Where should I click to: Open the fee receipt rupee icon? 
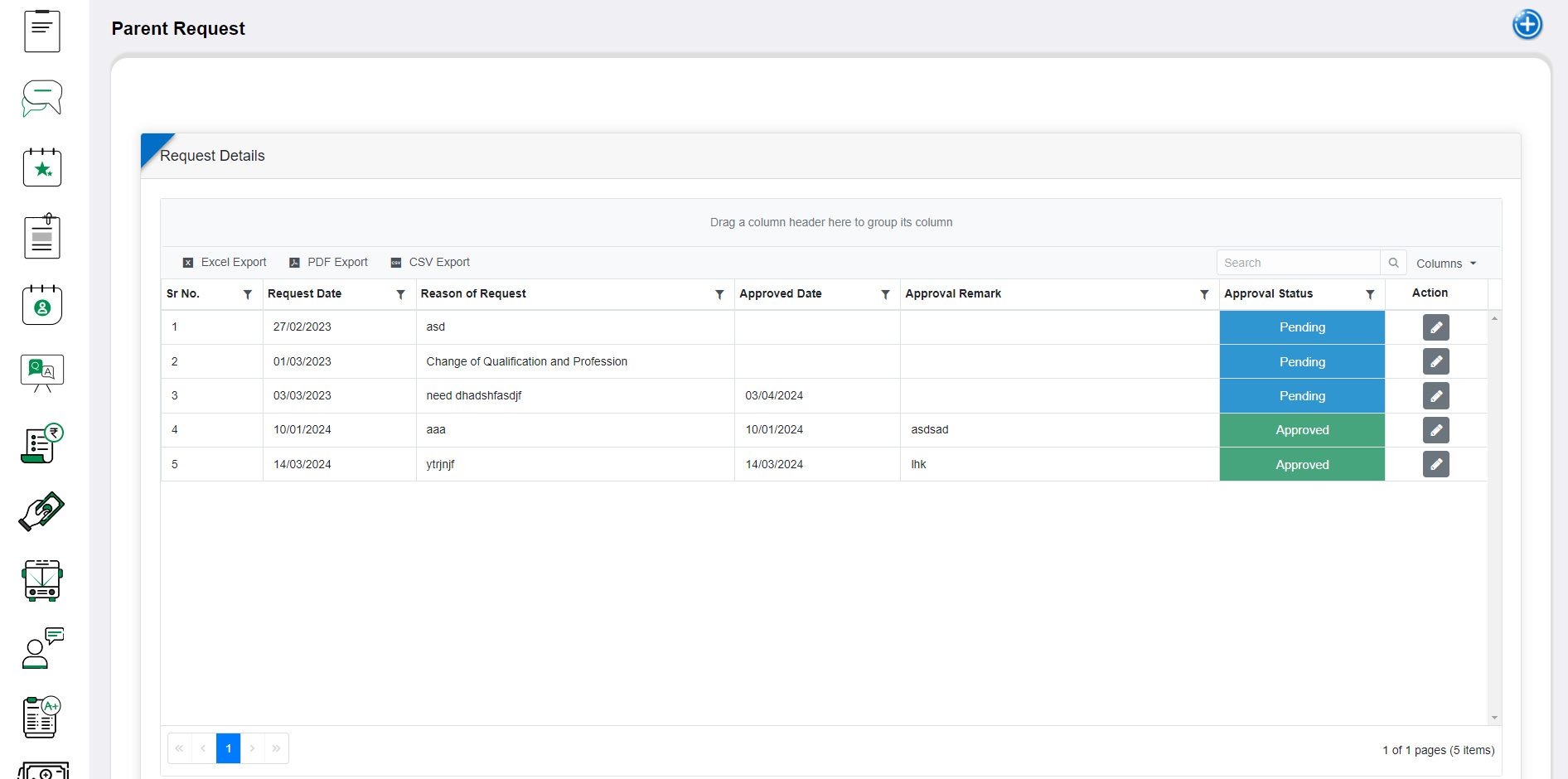coord(42,443)
